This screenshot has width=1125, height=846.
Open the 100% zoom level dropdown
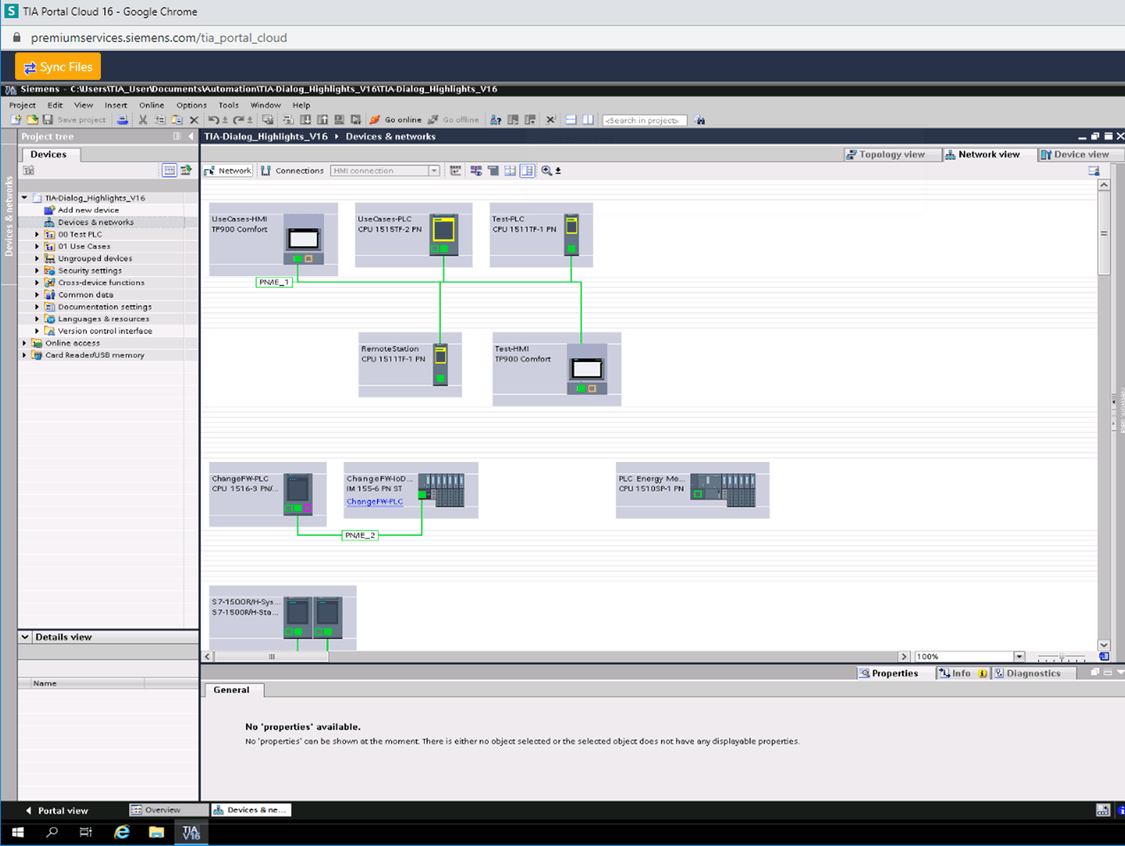pyautogui.click(x=1019, y=657)
